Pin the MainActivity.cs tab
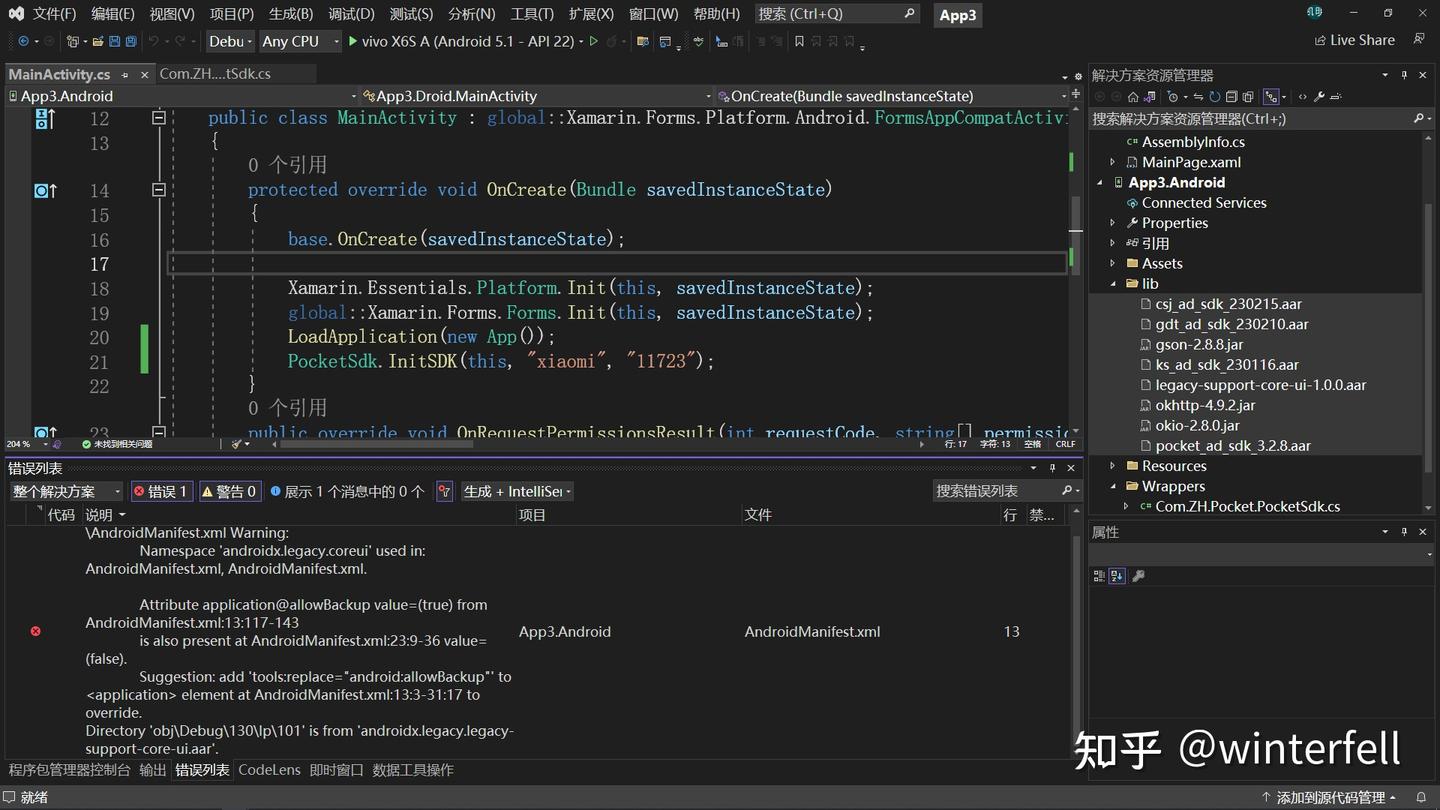 (125, 75)
